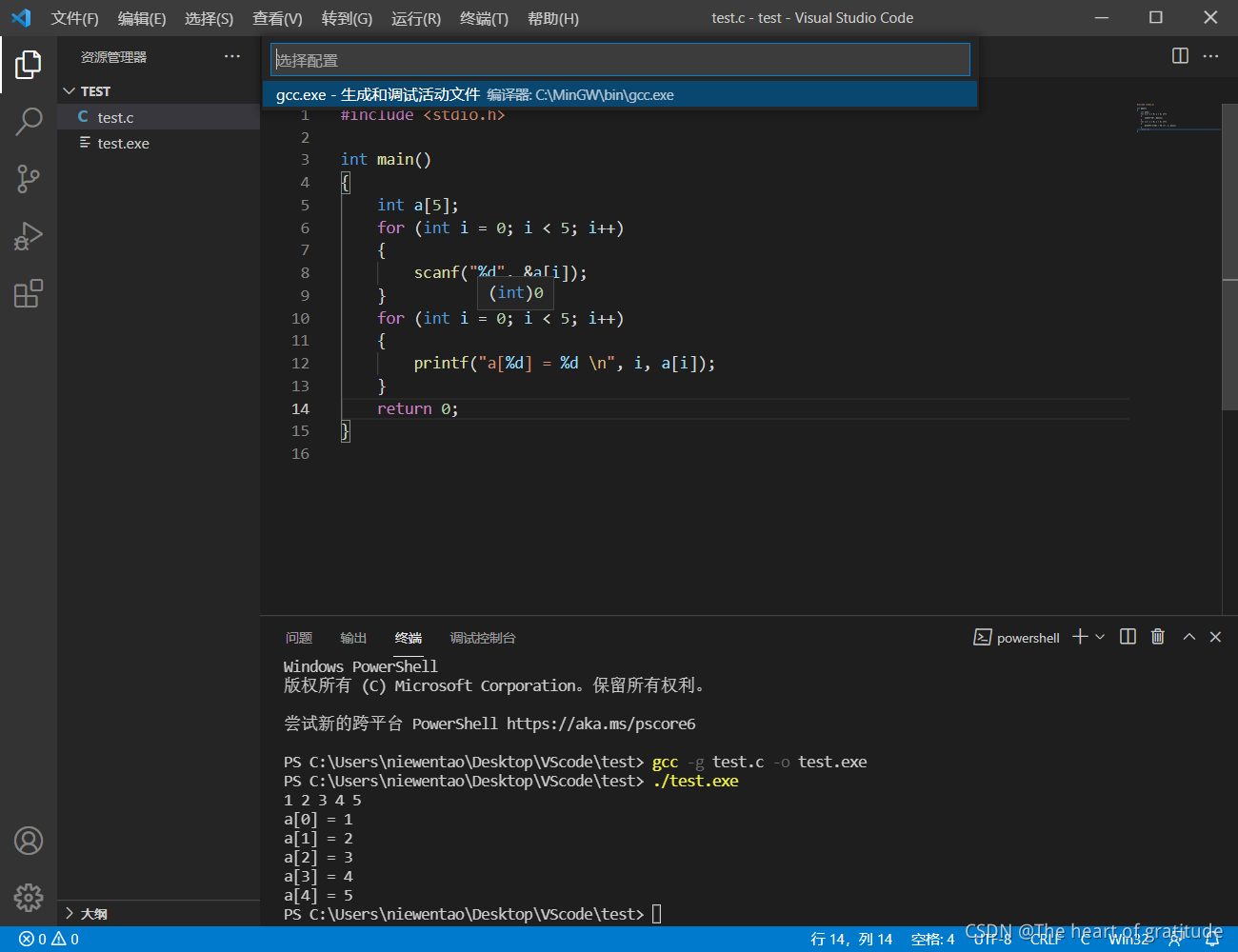
Task: Click the 选择配置 input field
Action: click(620, 60)
